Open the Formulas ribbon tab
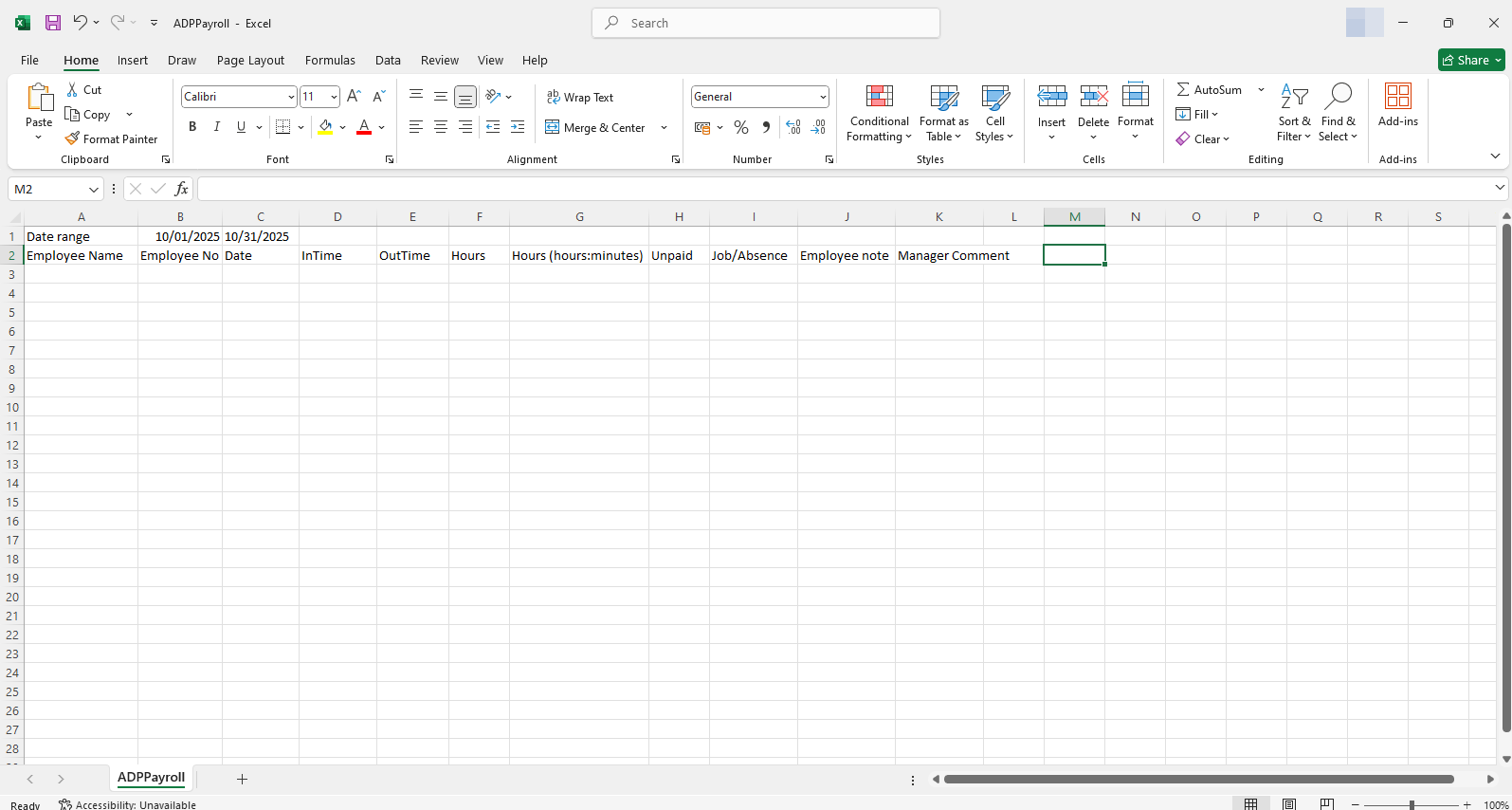This screenshot has width=1512, height=810. pyautogui.click(x=330, y=60)
